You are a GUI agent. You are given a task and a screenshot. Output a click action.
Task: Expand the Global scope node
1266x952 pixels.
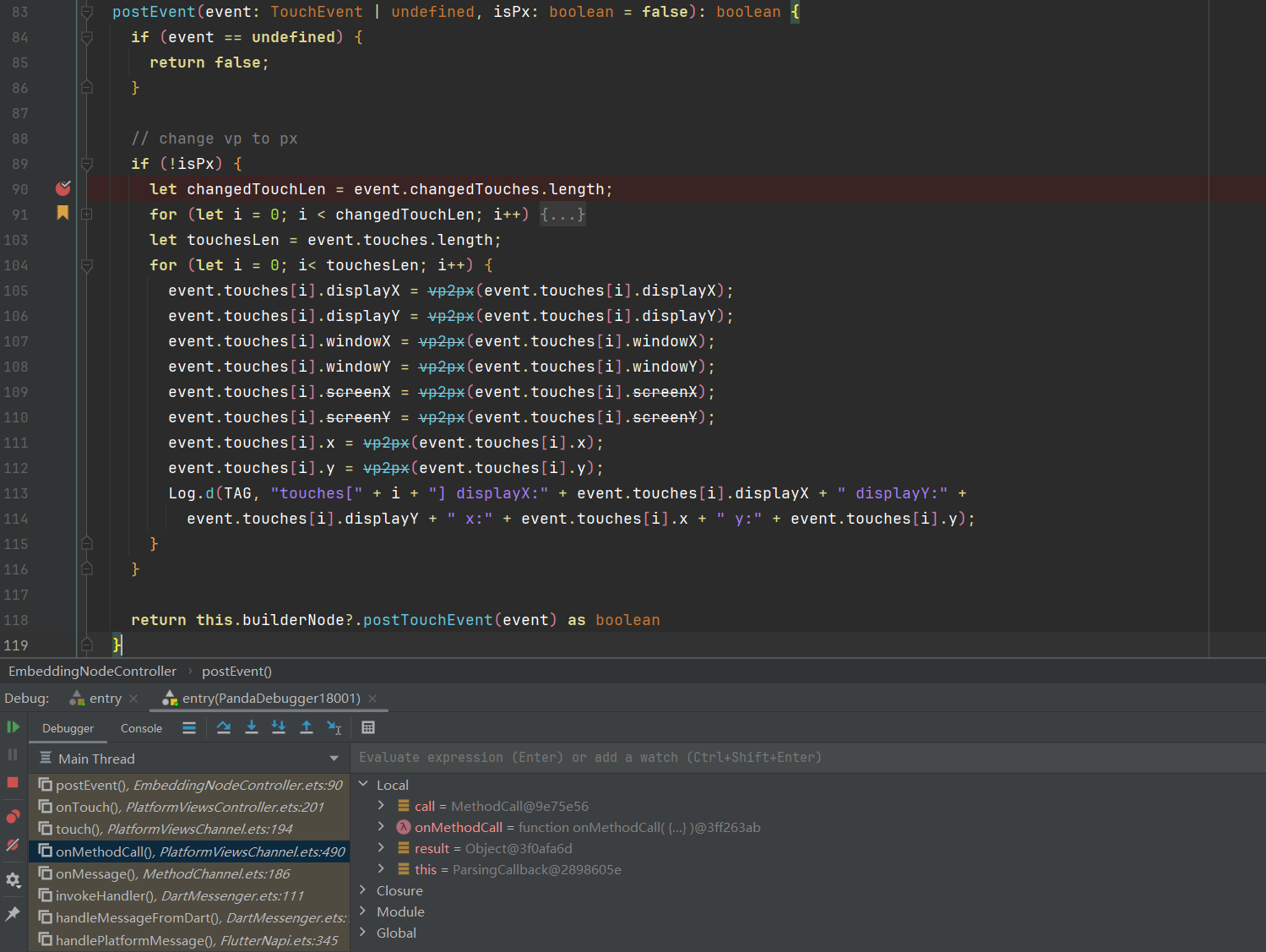point(363,933)
